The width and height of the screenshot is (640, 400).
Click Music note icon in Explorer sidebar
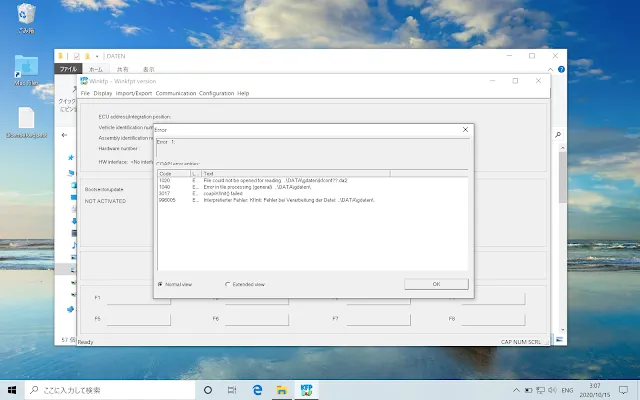[74, 245]
